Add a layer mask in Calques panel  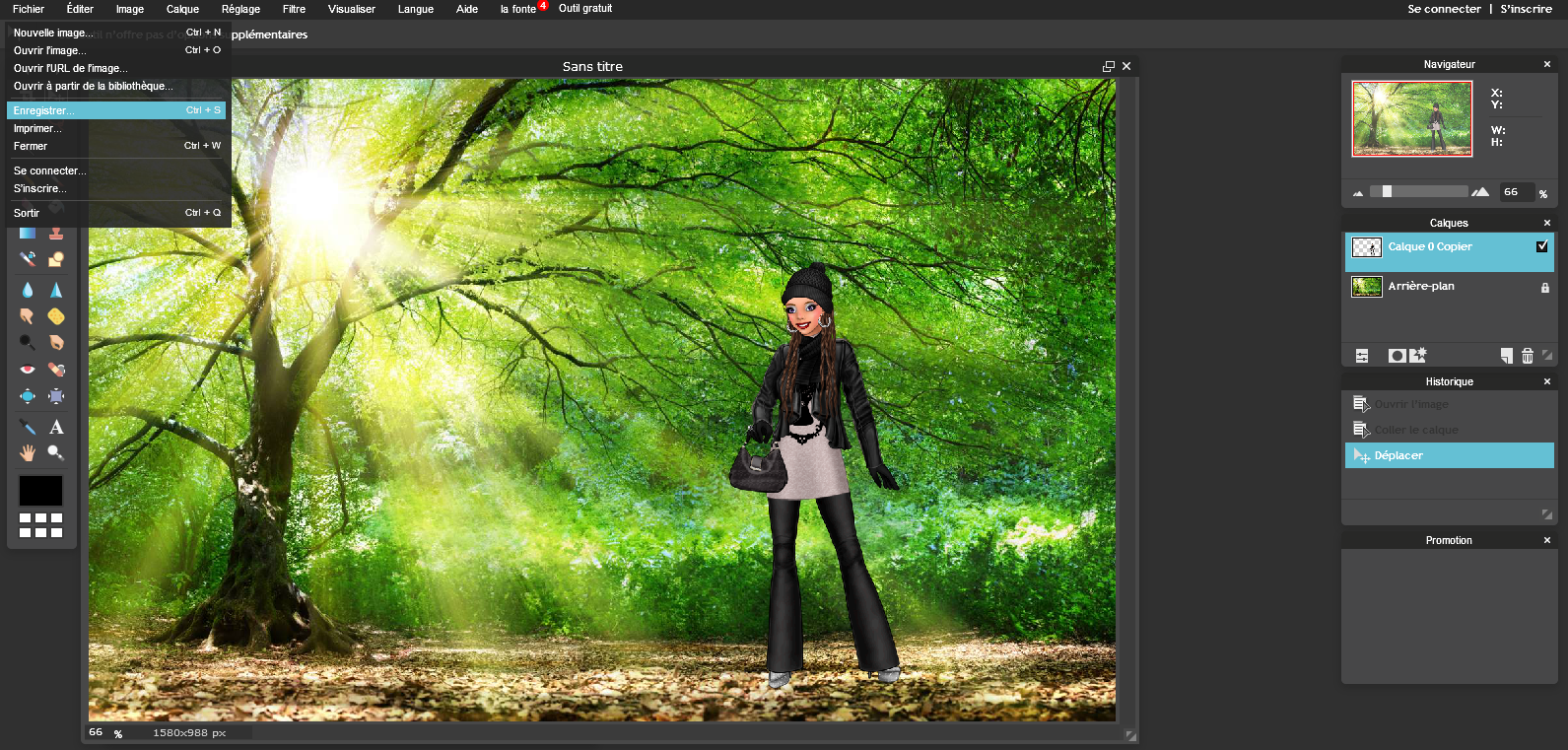coord(1397,356)
